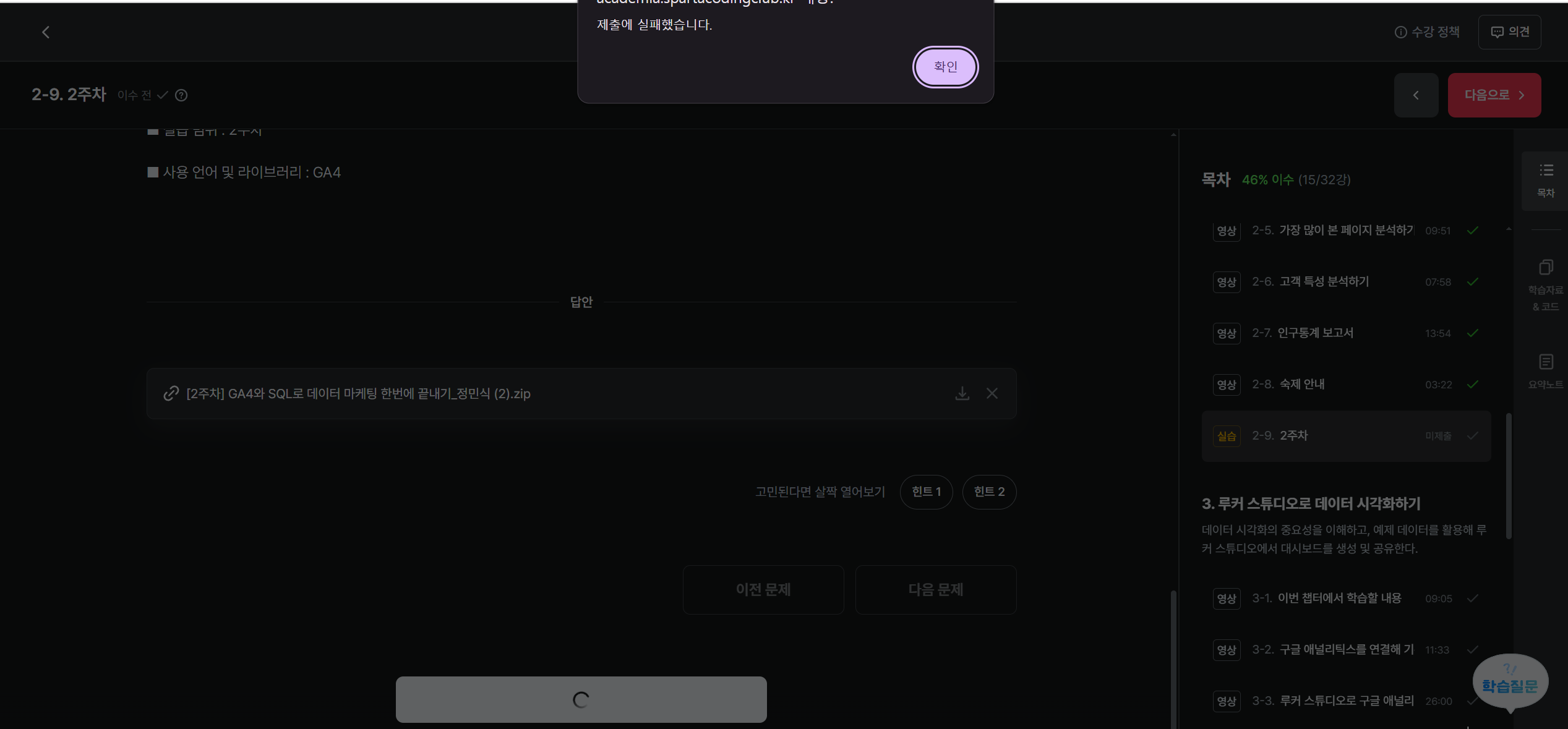Click the 다음 문제 button
This screenshot has width=1568, height=729.
[x=936, y=589]
